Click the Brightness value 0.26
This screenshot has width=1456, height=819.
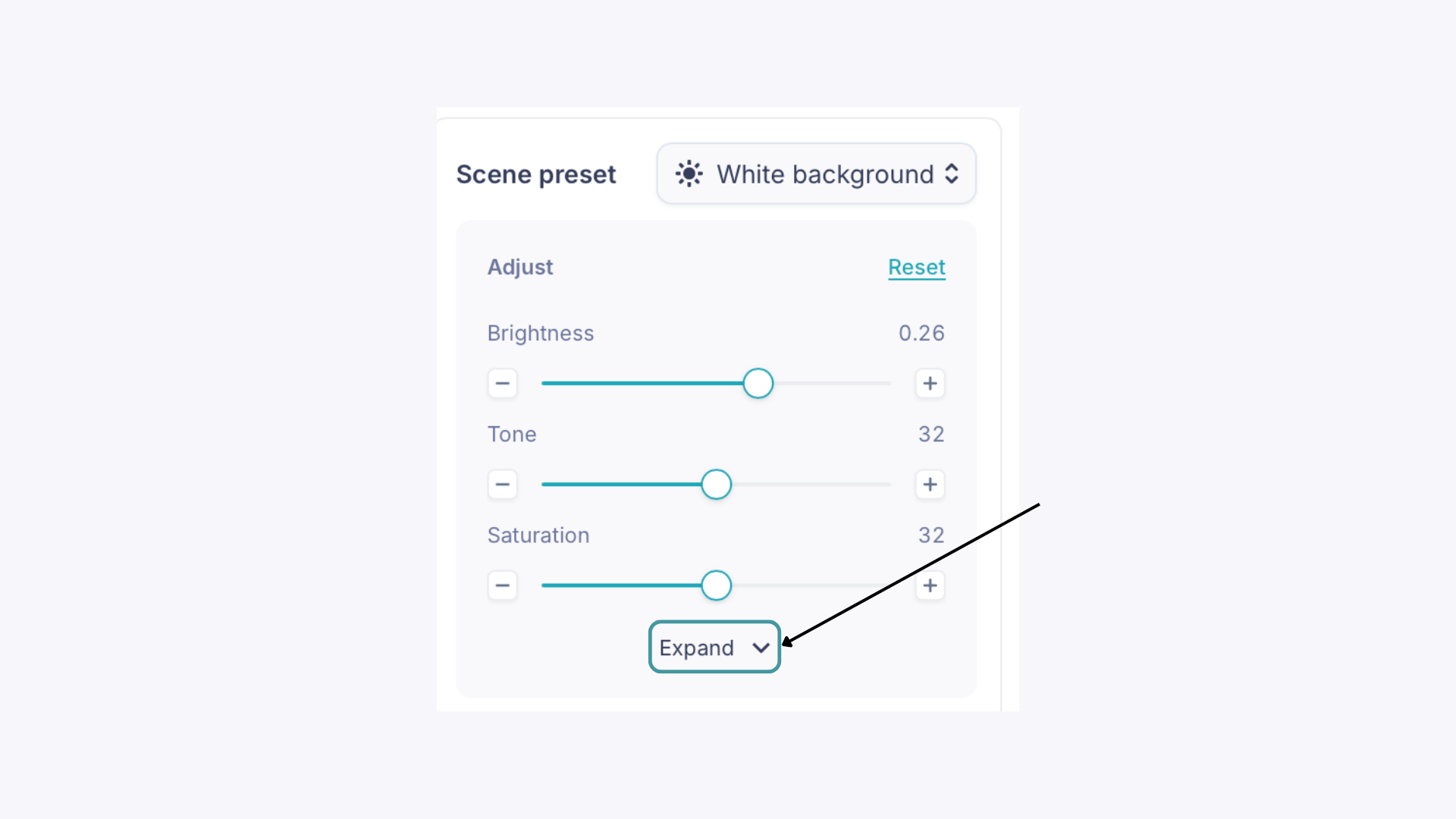click(x=921, y=334)
